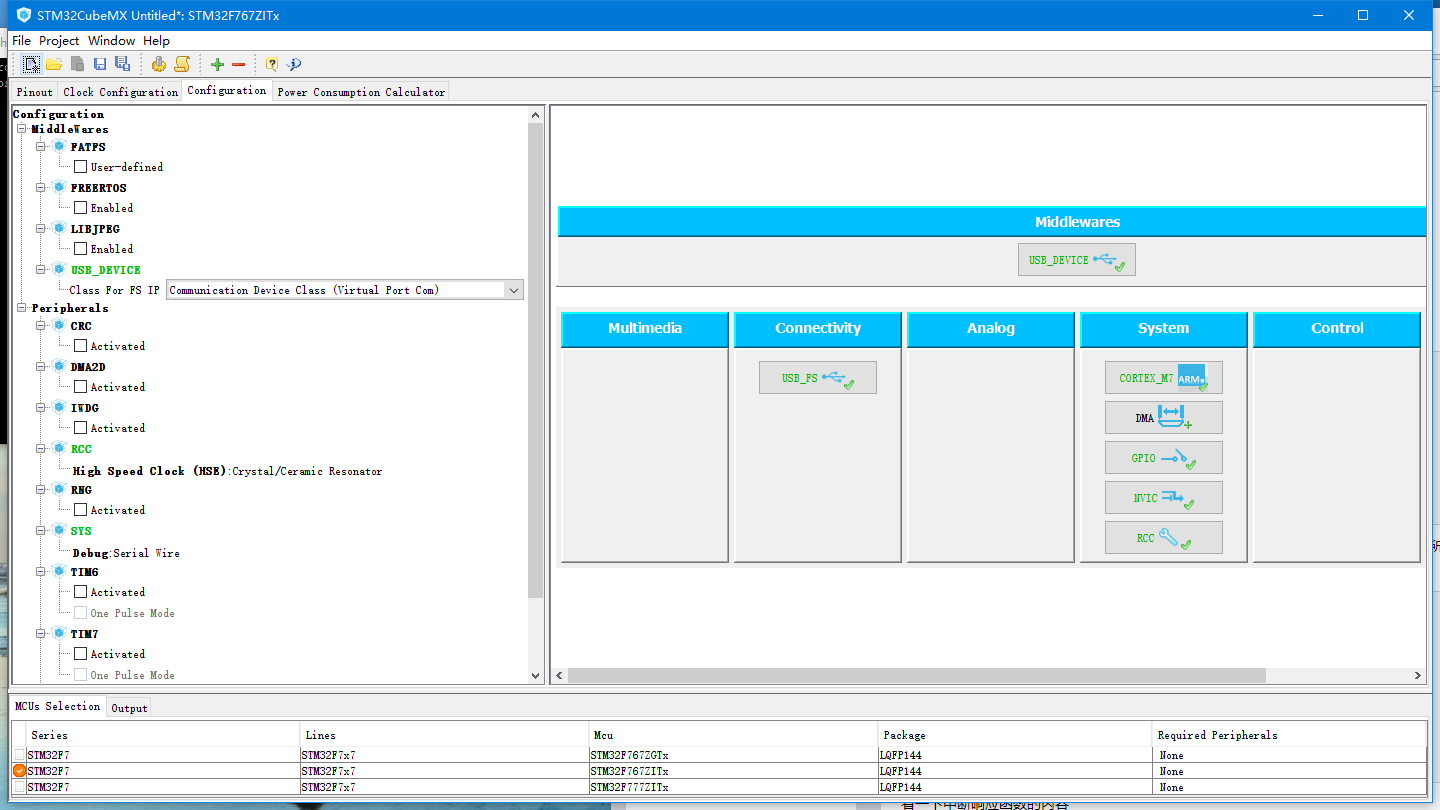Viewport: 1440px width, 810px height.
Task: Click the cube icon beside RCC in tree
Action: click(x=59, y=448)
